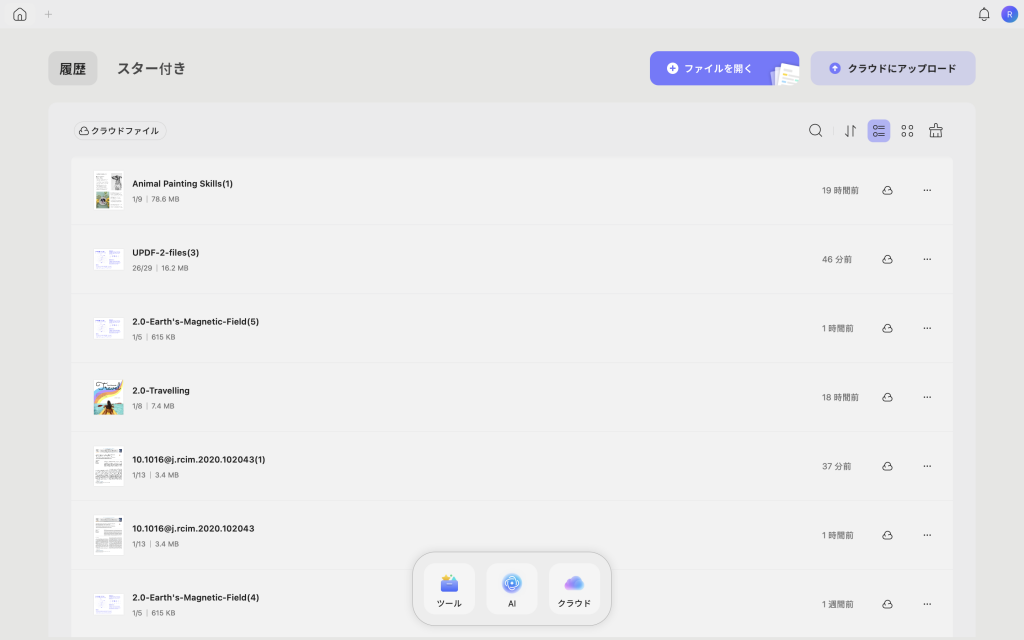Image resolution: width=1024 pixels, height=640 pixels.
Task: Open the 2.0-Earth's-Magnetic-Field(5) thumbnail
Action: (108, 328)
